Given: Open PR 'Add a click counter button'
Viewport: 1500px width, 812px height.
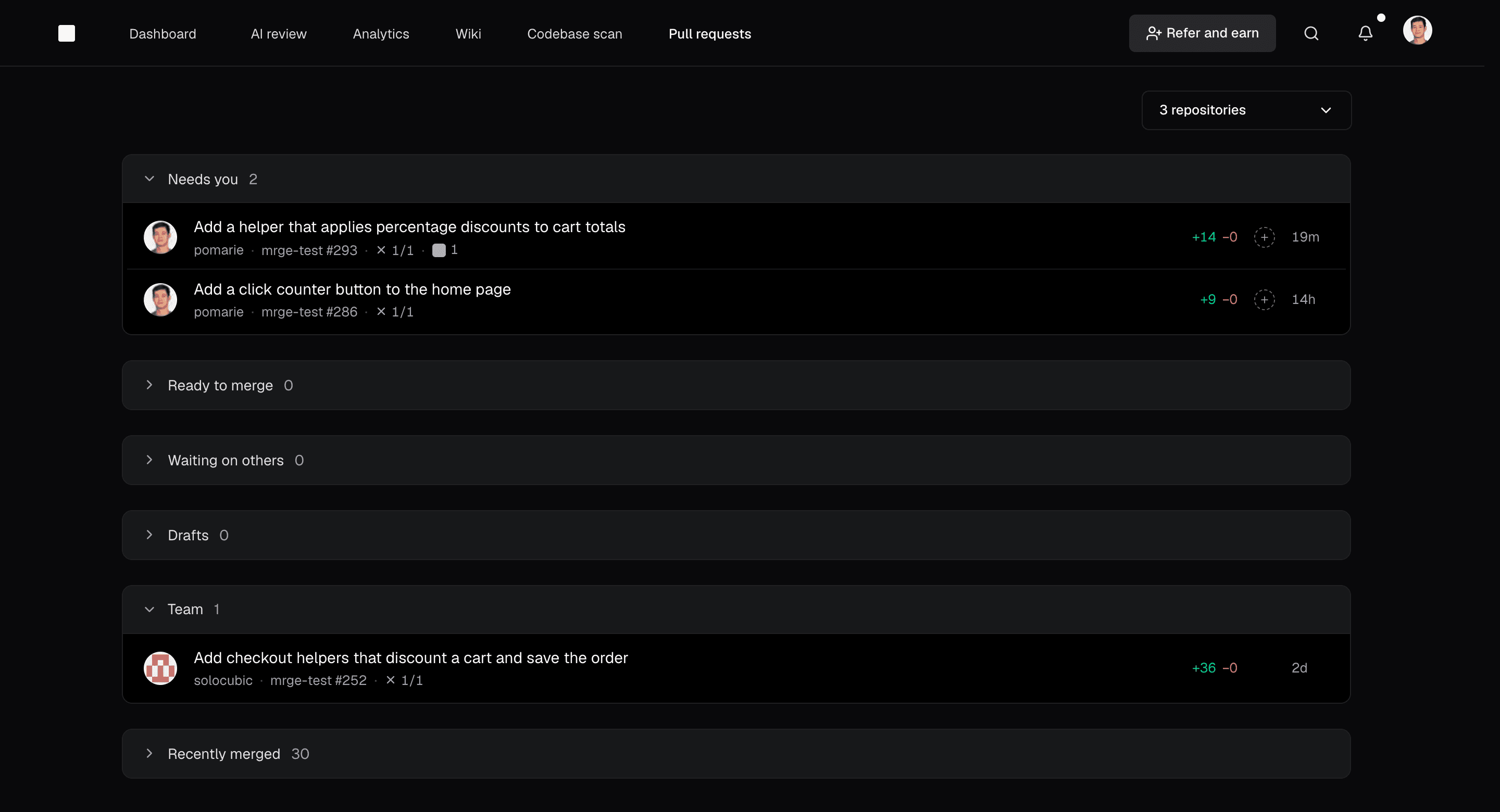Looking at the screenshot, I should (352, 289).
